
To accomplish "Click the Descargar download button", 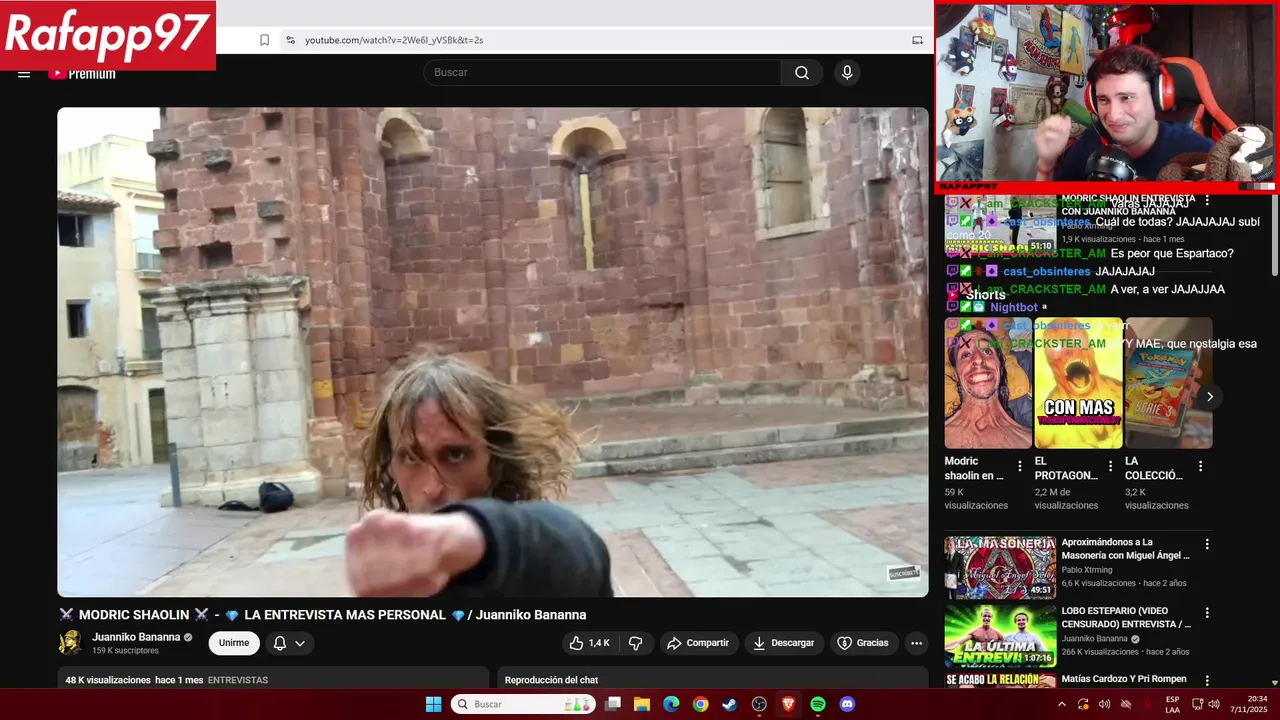I will (784, 643).
